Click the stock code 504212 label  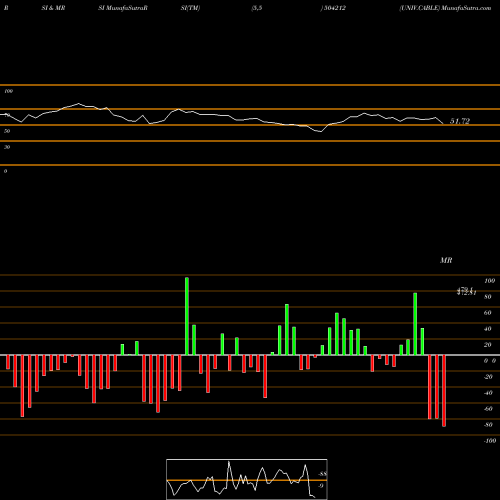335,8
